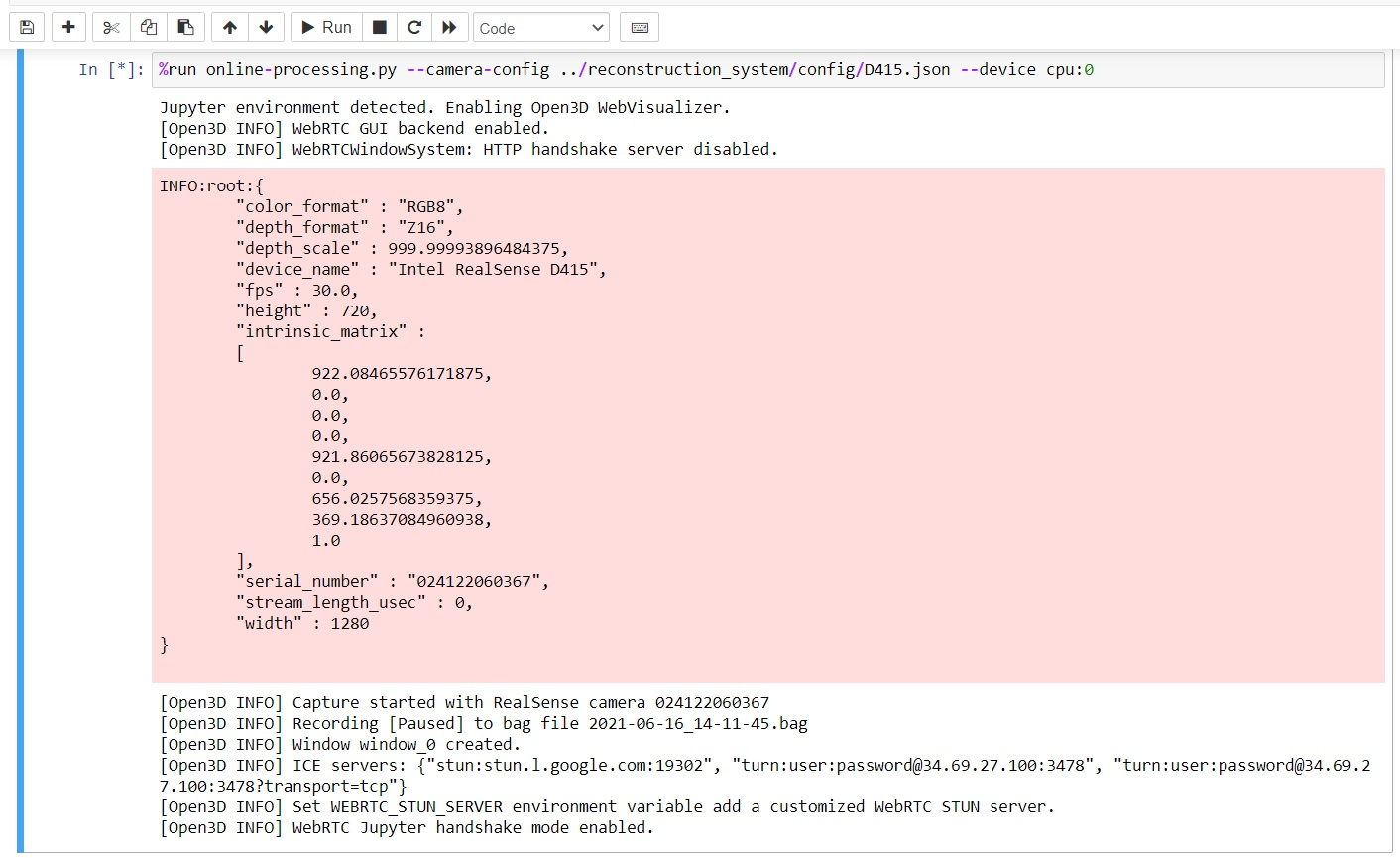Open the cell type dropdown showing Code
This screenshot has height=858, width=1400.
pyautogui.click(x=540, y=27)
